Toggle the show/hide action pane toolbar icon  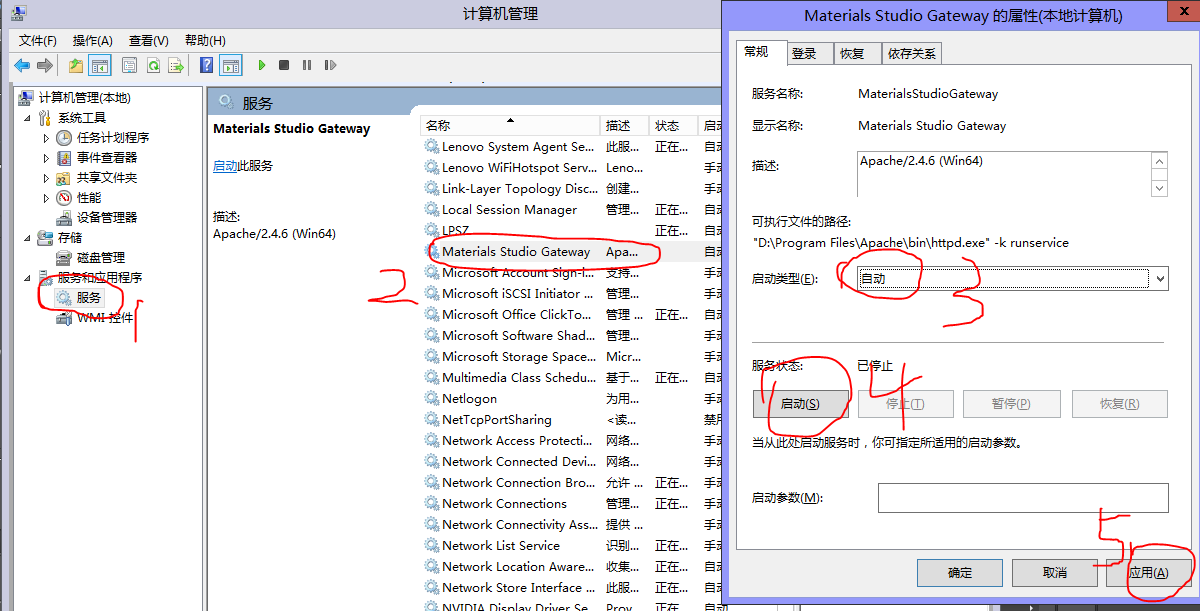click(231, 65)
